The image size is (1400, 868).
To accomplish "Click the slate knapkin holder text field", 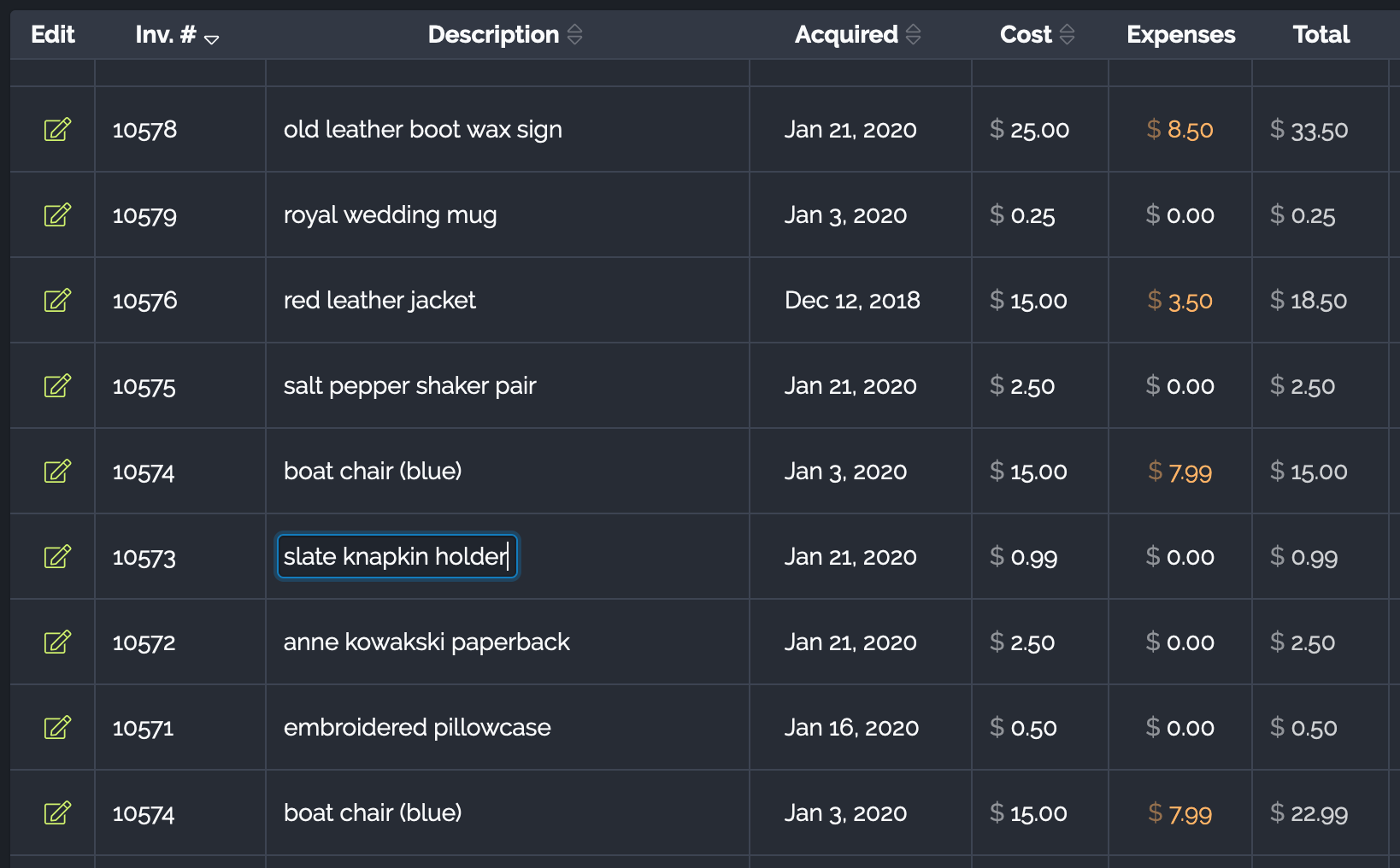I will click(397, 557).
